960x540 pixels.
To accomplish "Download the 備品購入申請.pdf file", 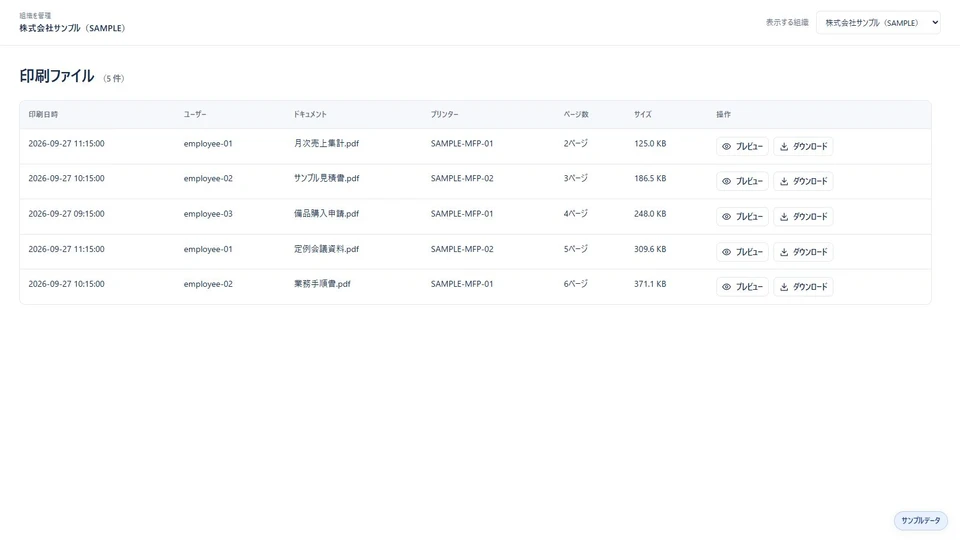I will click(803, 217).
